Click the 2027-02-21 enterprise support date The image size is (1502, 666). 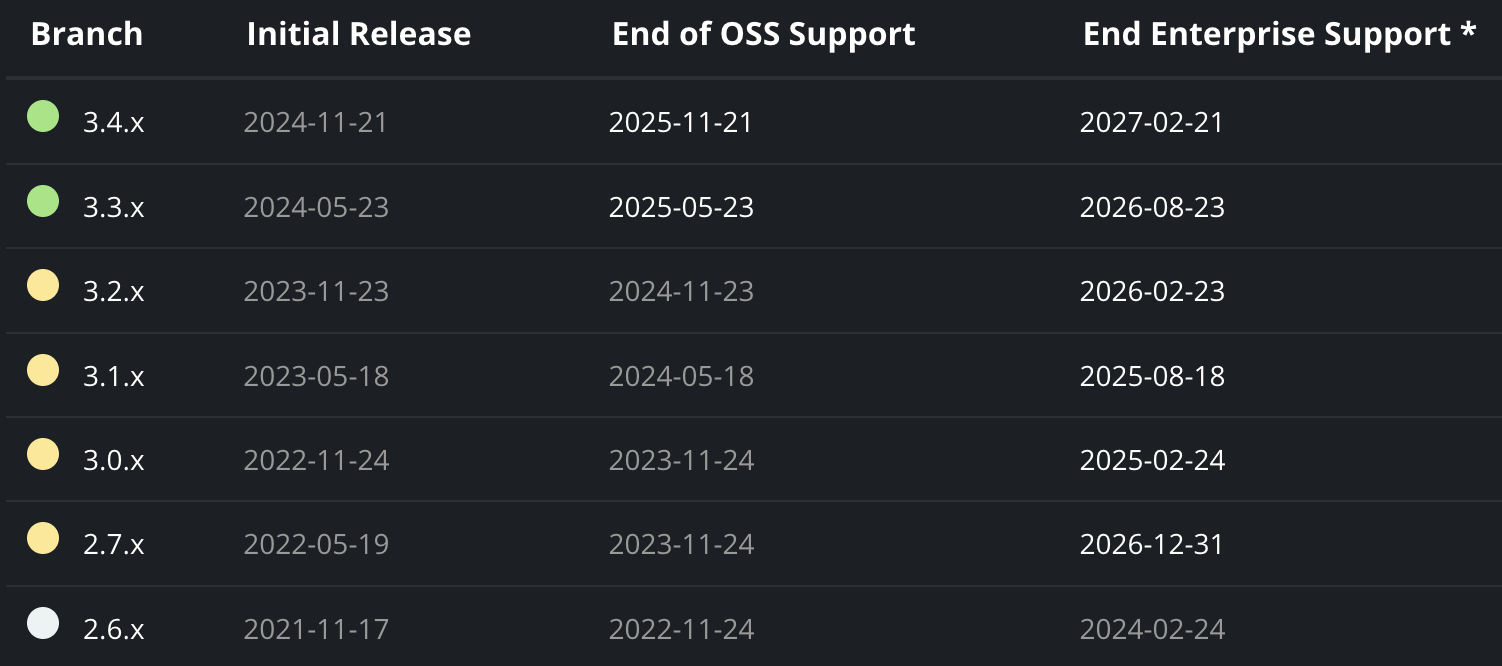pyautogui.click(x=1152, y=122)
